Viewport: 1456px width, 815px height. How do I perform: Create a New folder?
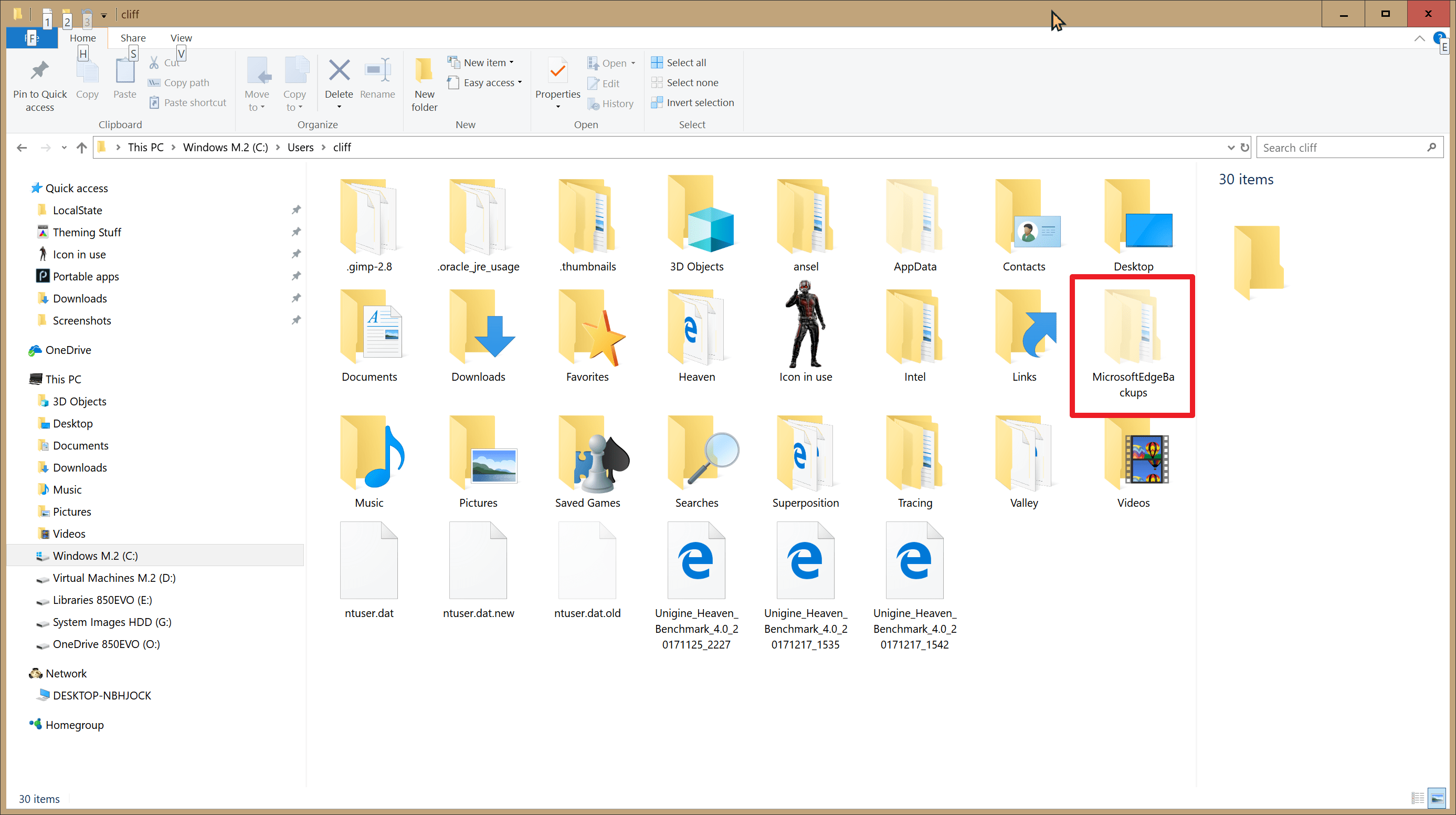pos(424,82)
